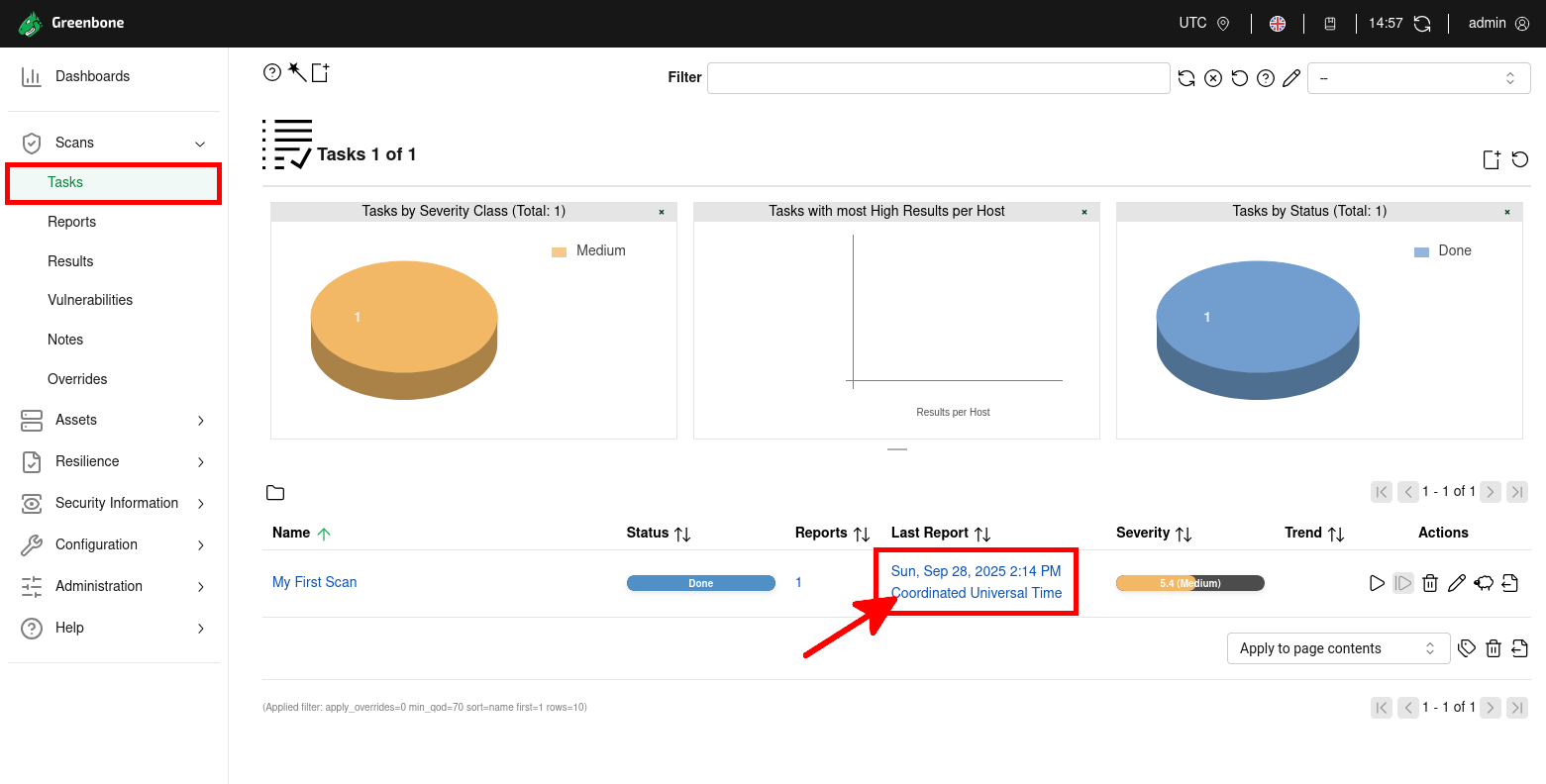Open the saved filter dropdown

point(1418,78)
